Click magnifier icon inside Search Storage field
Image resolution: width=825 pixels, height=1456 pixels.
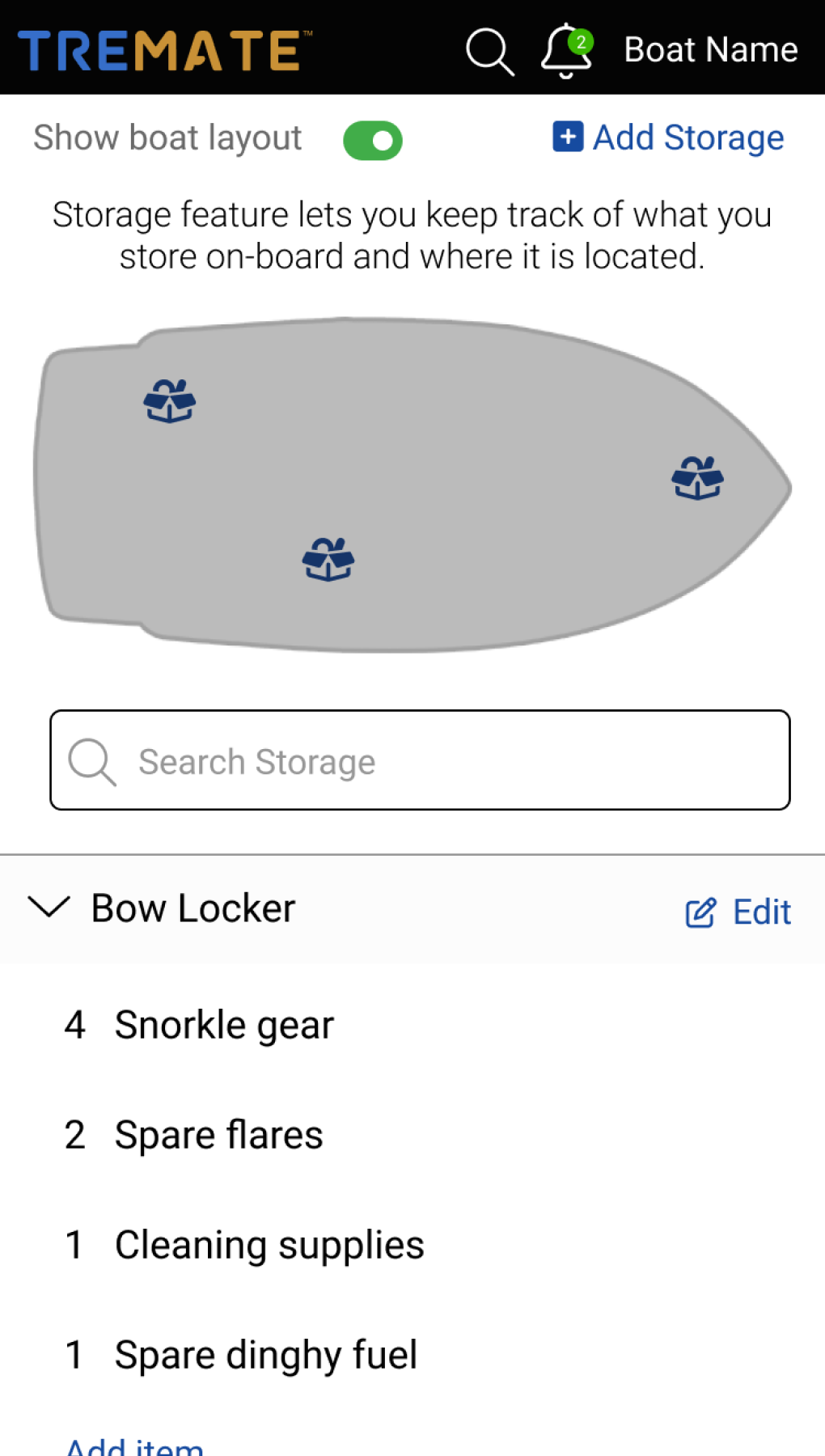pos(92,761)
